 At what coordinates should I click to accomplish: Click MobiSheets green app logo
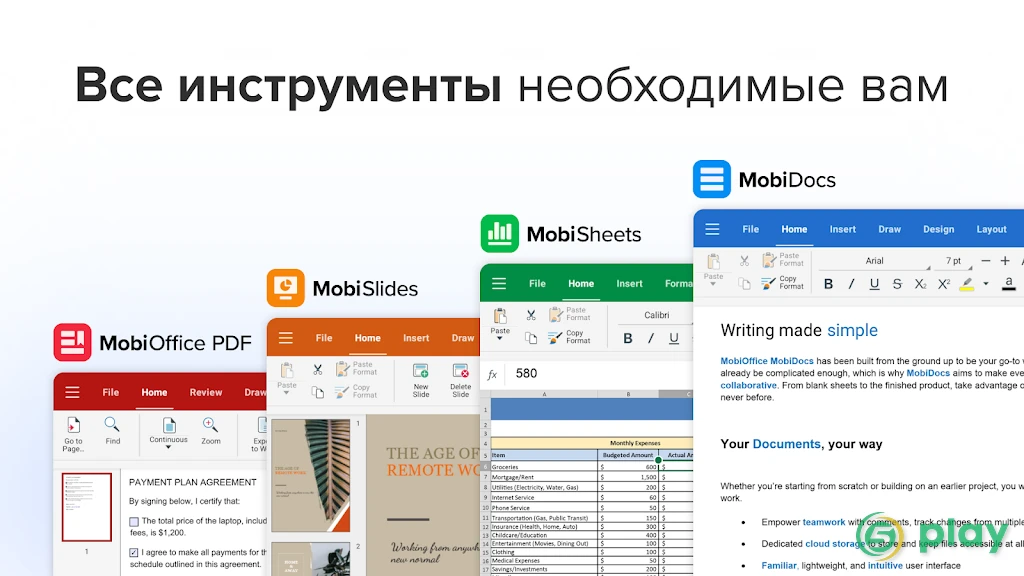tap(500, 233)
